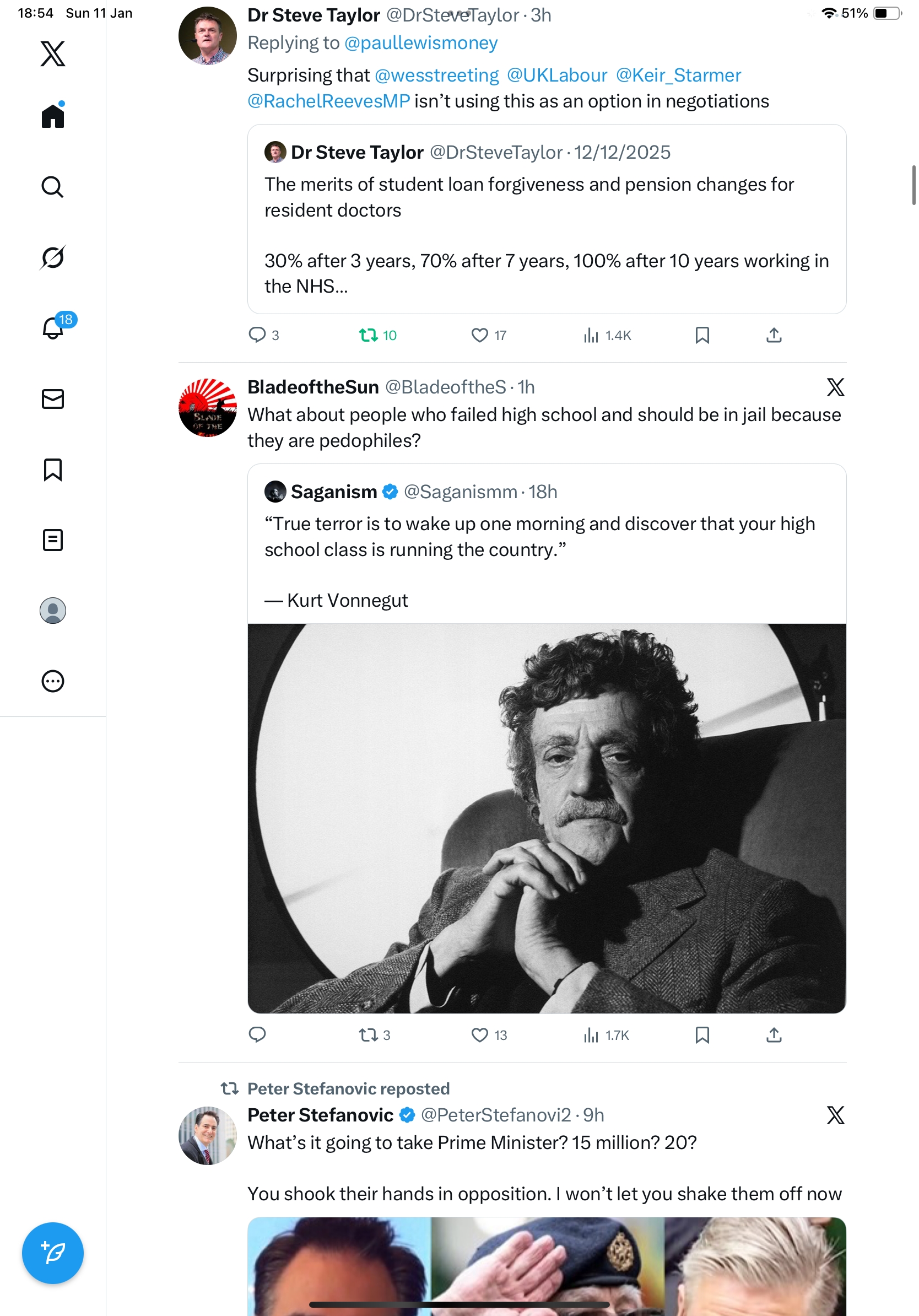Open the Search icon in sidebar
919x1316 pixels.
(x=53, y=187)
